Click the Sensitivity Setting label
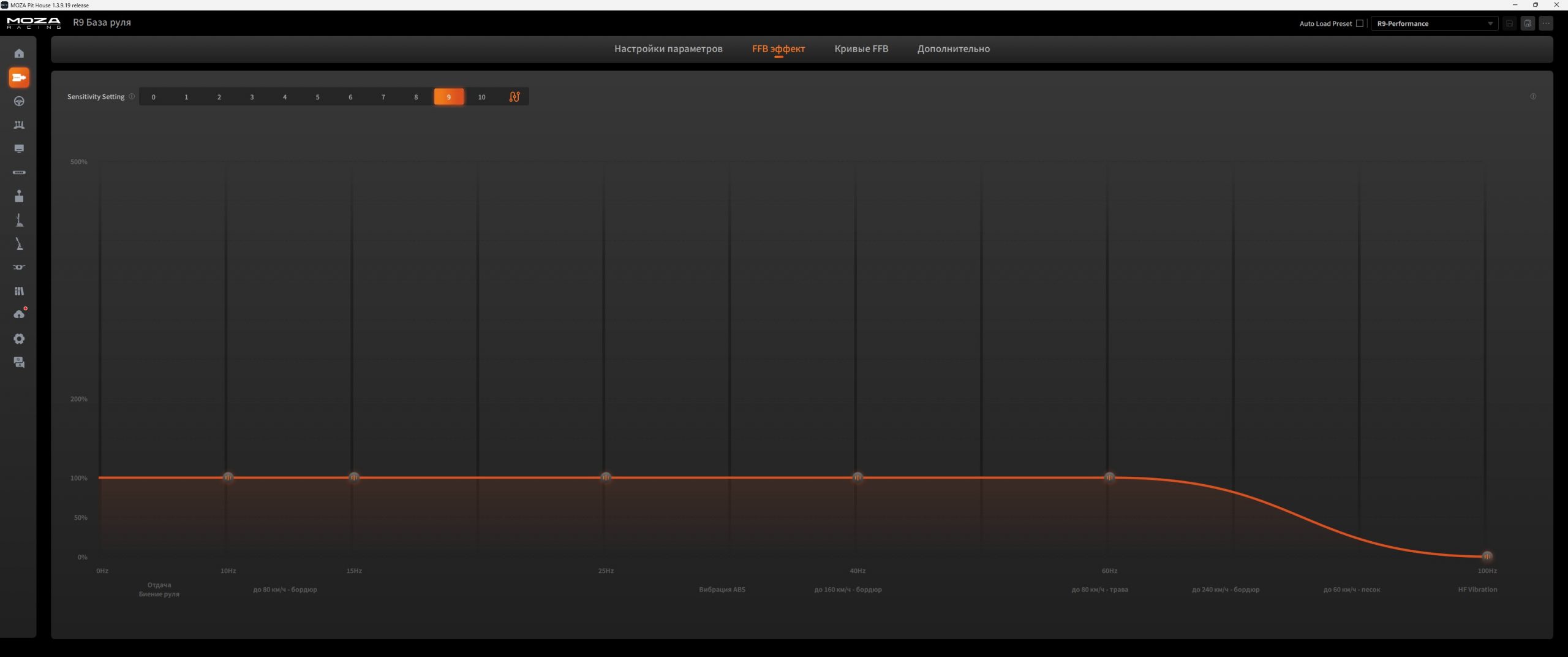 coord(96,97)
